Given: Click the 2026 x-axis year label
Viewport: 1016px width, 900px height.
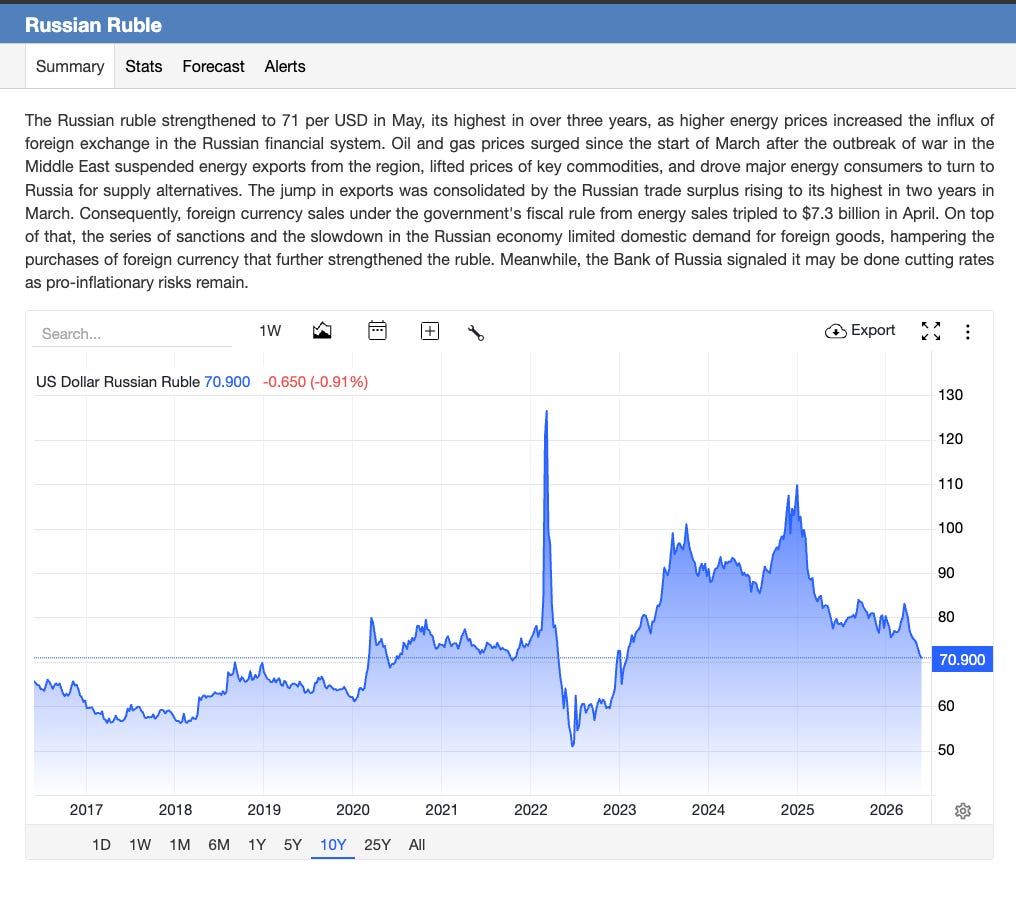Looking at the screenshot, I should [x=886, y=809].
